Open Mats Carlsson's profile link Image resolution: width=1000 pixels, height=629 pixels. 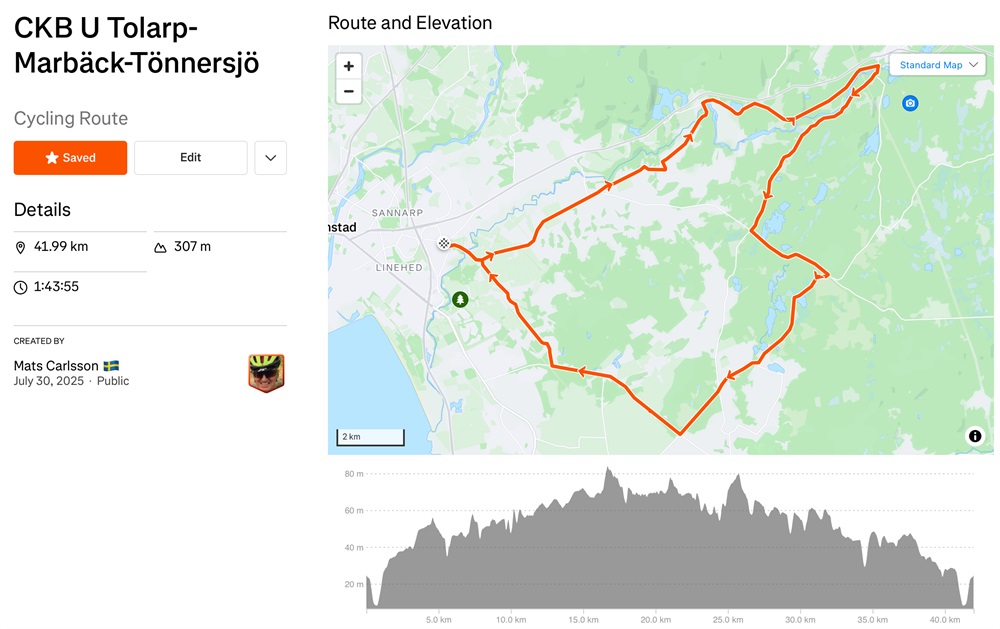56,366
